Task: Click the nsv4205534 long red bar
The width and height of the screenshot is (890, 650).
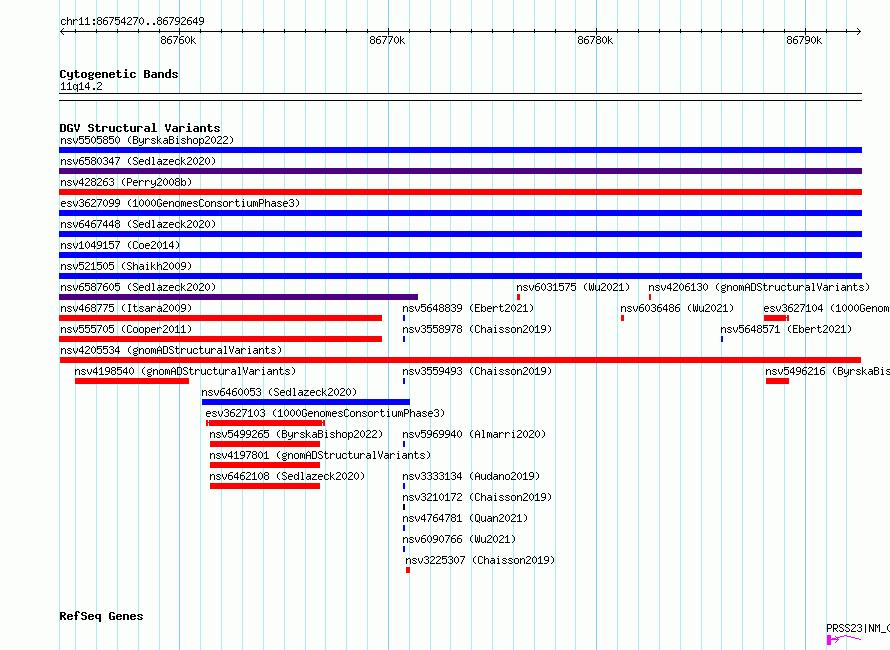Action: coord(460,360)
